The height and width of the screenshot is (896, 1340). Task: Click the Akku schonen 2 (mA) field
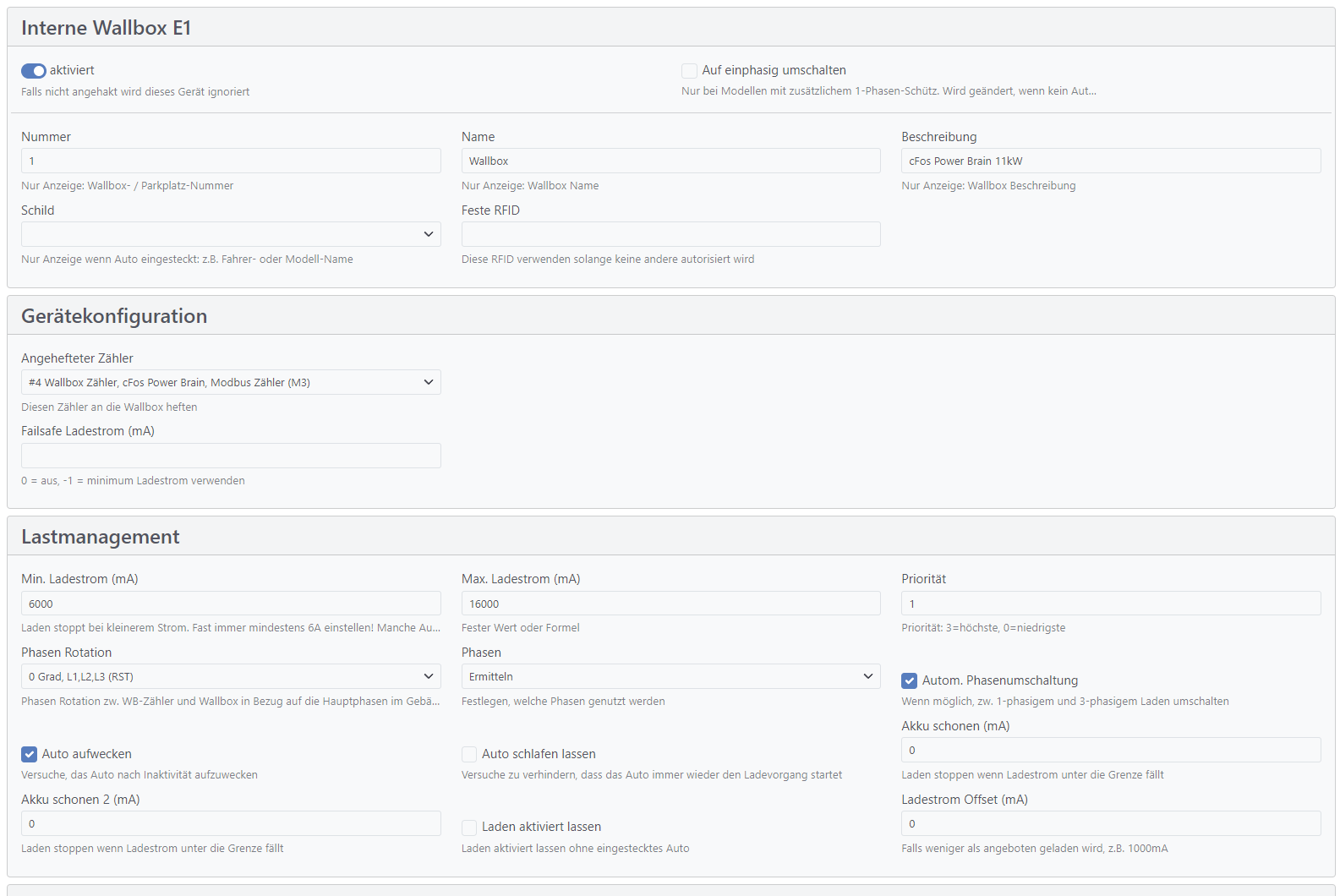pyautogui.click(x=230, y=823)
